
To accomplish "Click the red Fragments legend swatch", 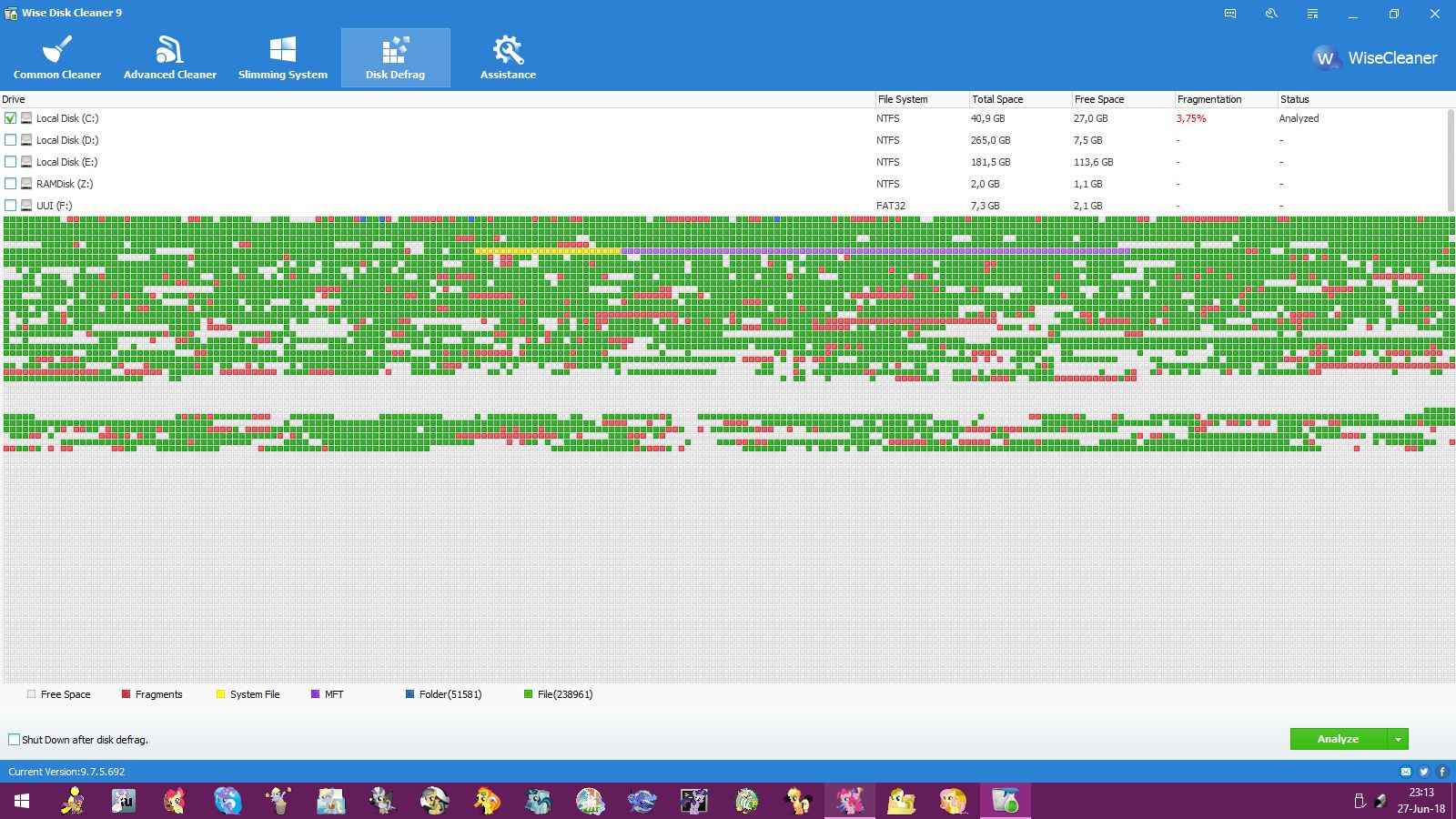I will (x=126, y=694).
